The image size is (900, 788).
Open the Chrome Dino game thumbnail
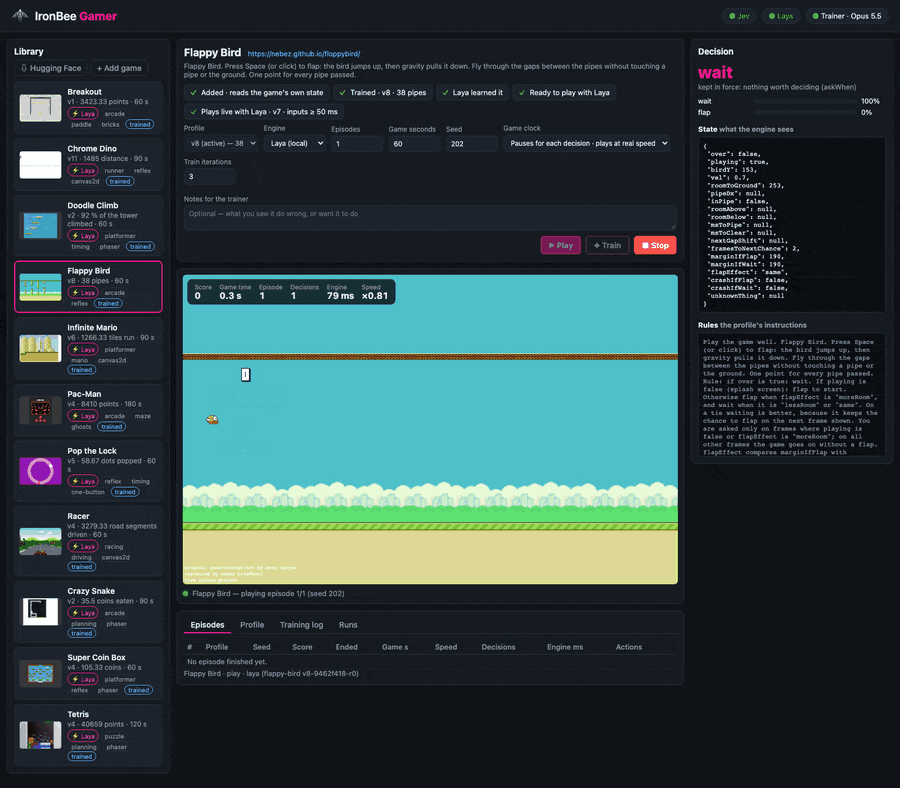click(x=40, y=165)
